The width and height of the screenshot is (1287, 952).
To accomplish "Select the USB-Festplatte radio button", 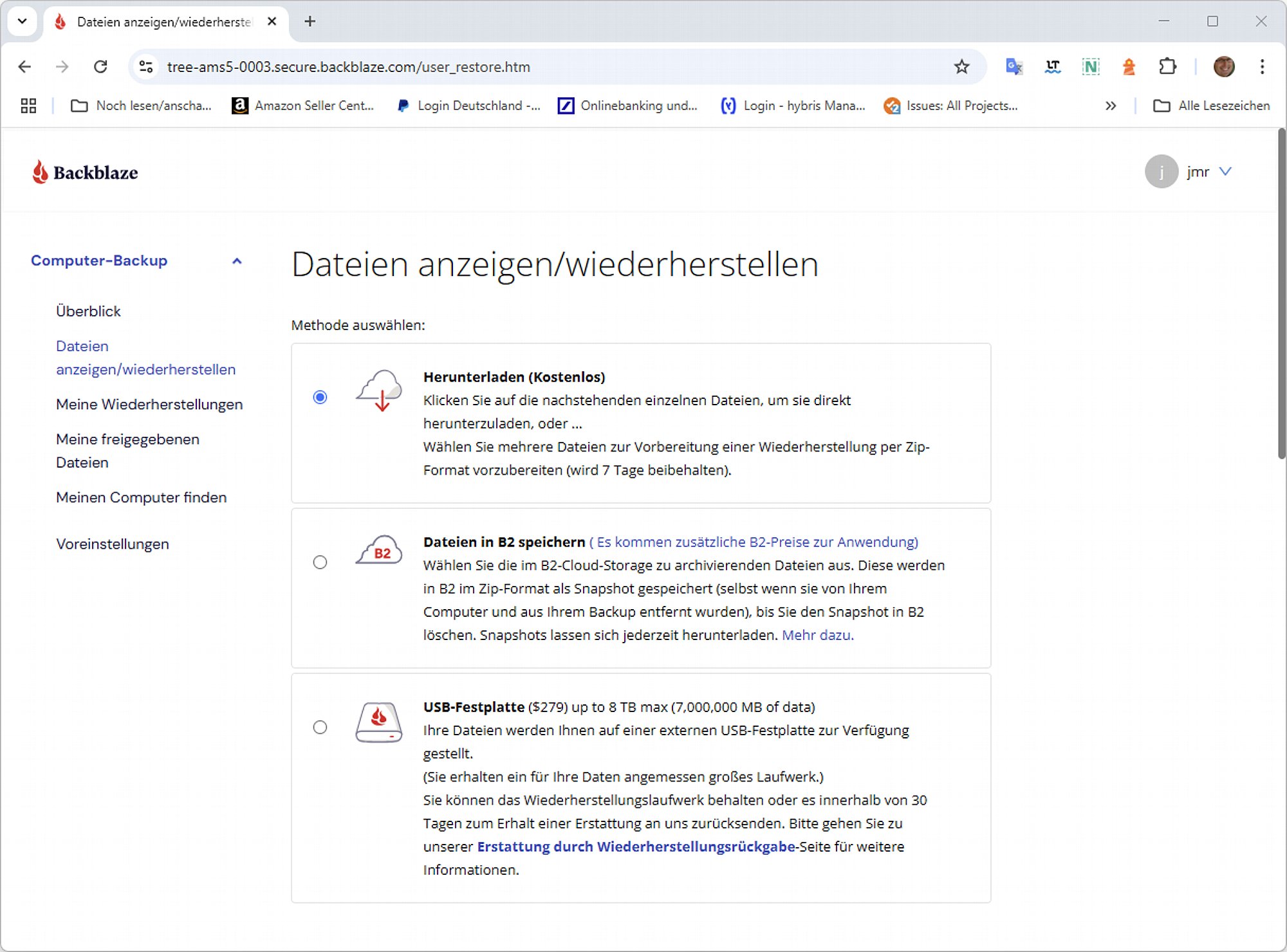I will pyautogui.click(x=320, y=728).
